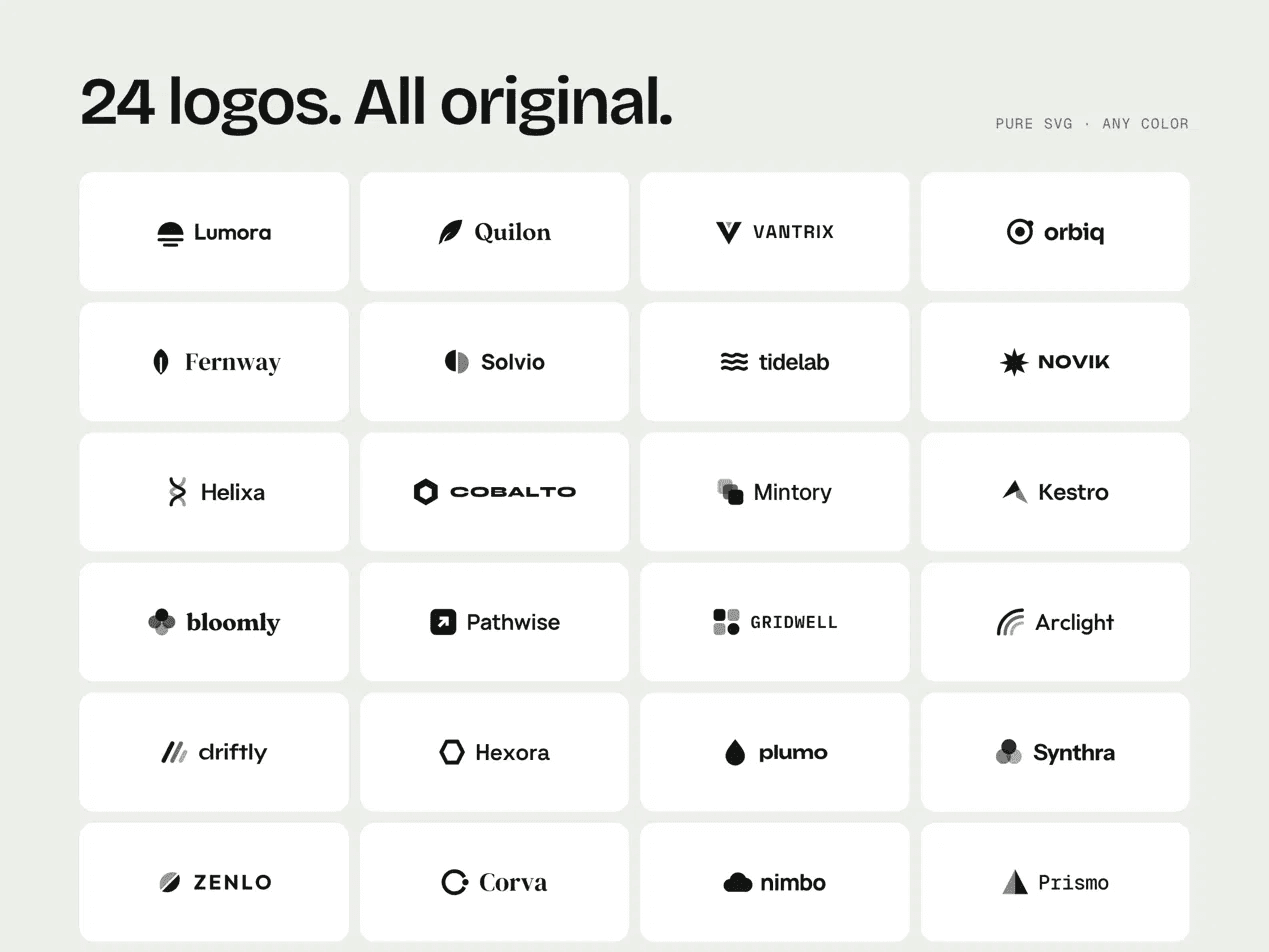Click the plumo water drop icon
The image size is (1269, 952).
pos(735,752)
